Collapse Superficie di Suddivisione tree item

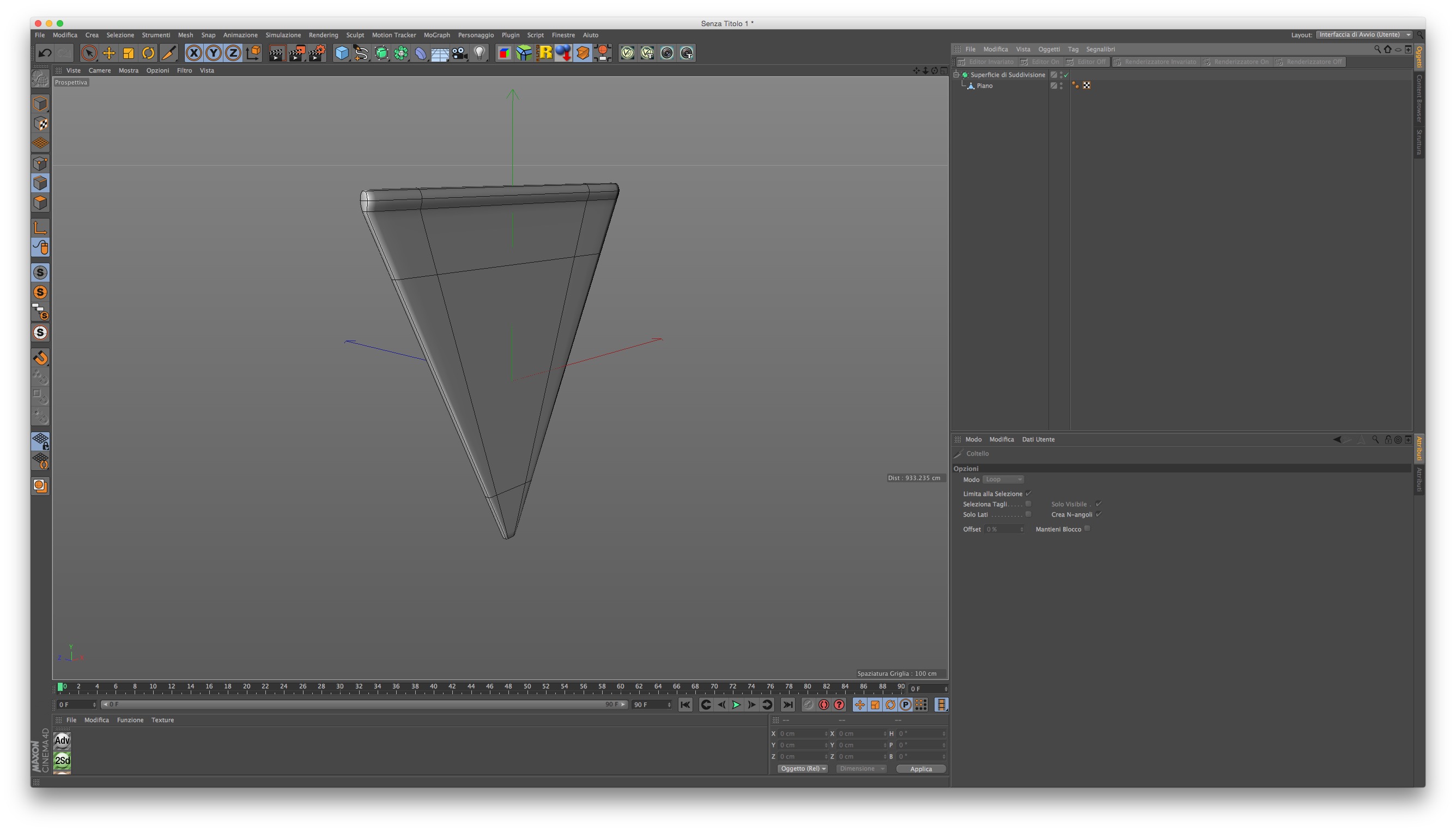(956, 75)
